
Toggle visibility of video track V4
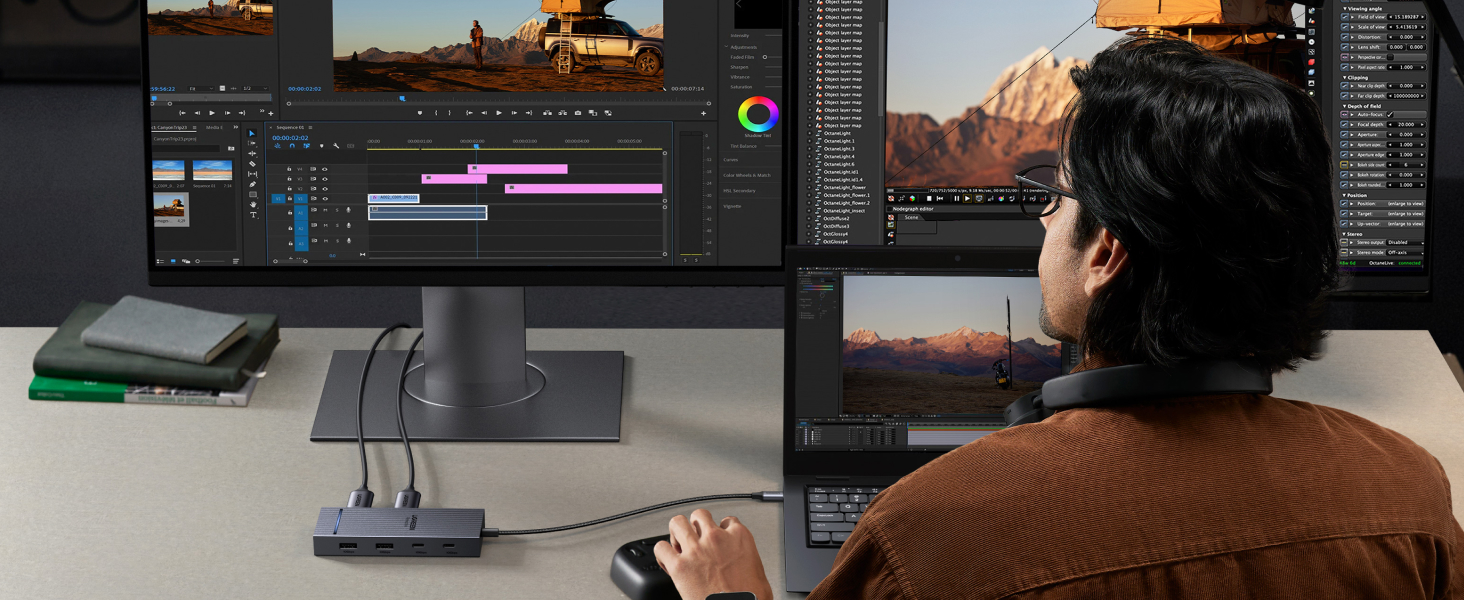pos(324,169)
